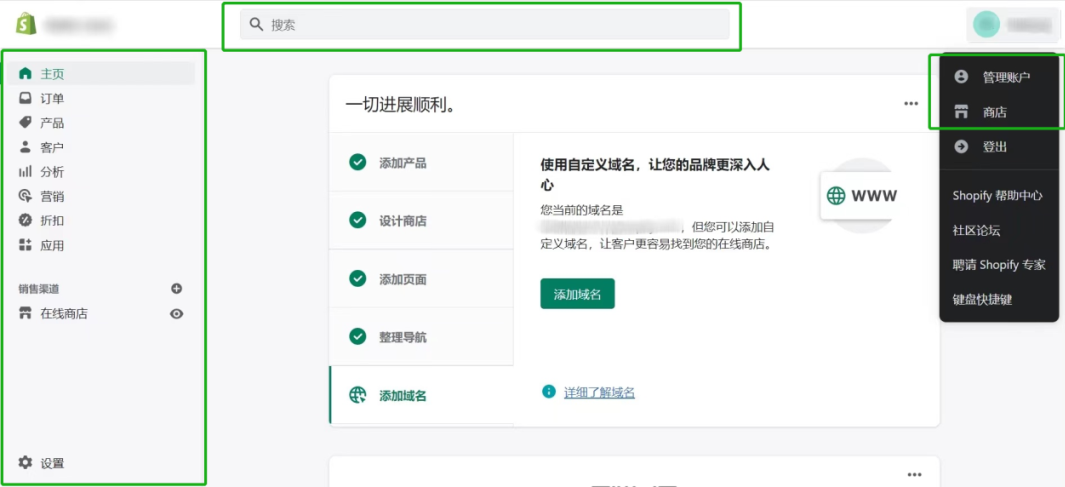This screenshot has width=1065, height=487.
Task: Open 营销 marketing section
Action: click(x=52, y=196)
